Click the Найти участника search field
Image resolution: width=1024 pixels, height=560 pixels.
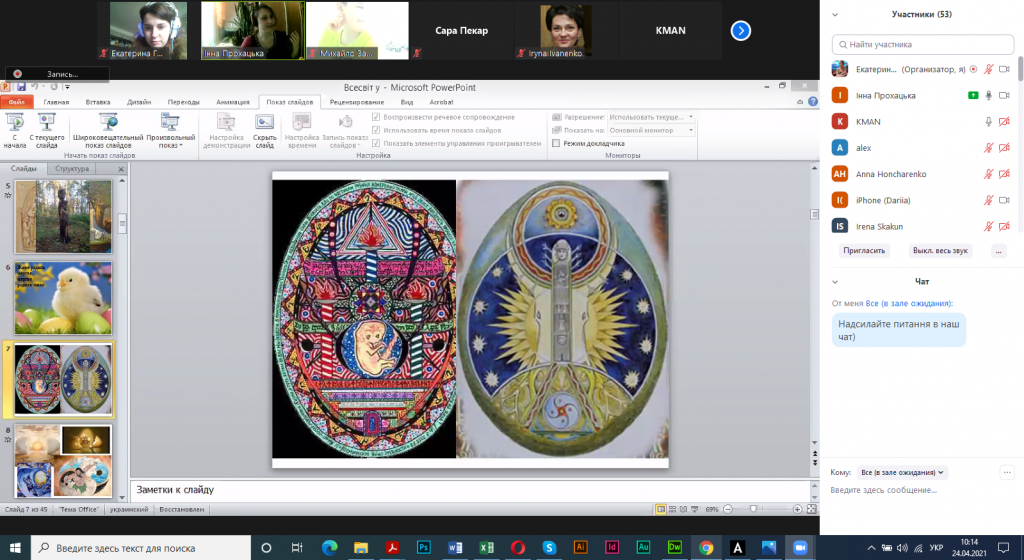click(x=923, y=44)
